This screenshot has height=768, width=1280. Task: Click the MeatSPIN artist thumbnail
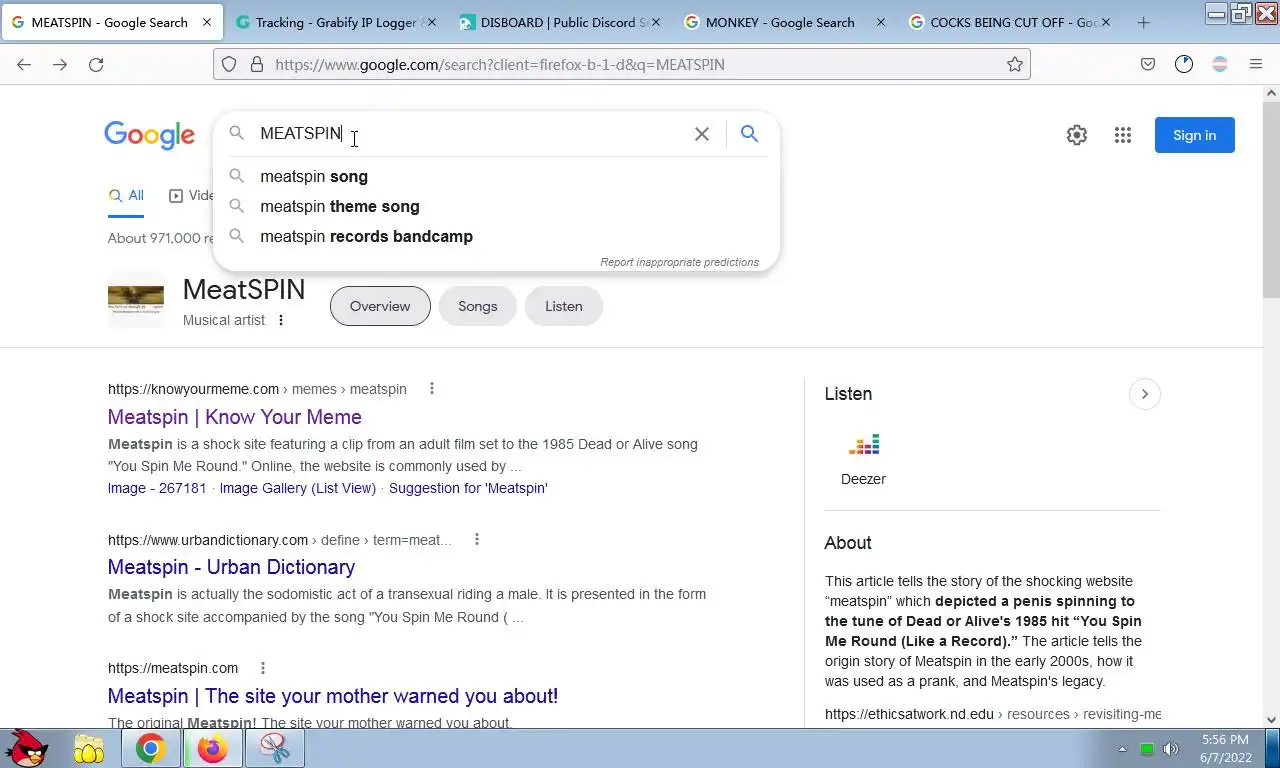[x=136, y=300]
